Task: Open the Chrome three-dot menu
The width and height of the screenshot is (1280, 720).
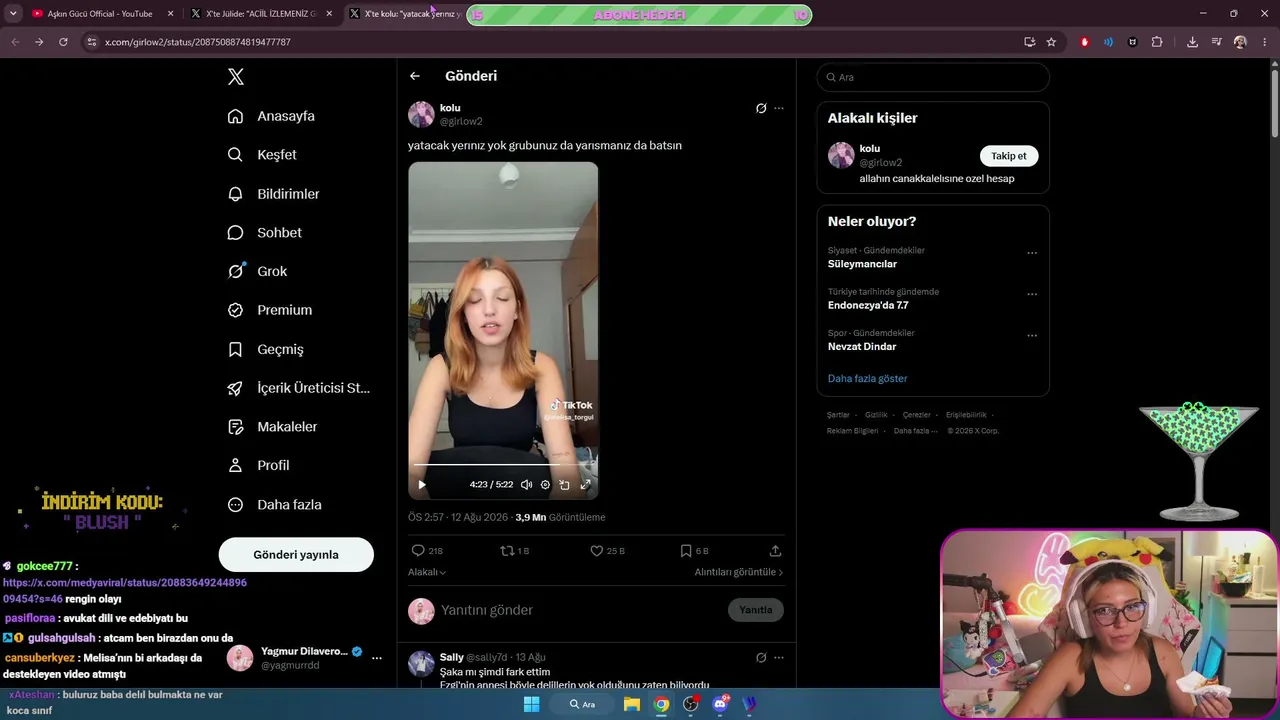Action: pos(1264,42)
